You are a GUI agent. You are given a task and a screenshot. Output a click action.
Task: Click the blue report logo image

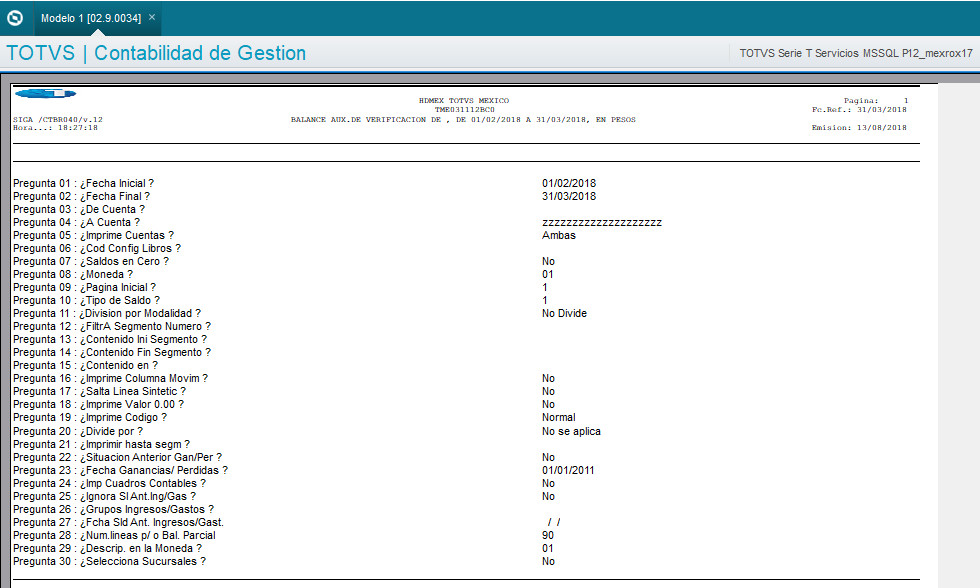(45, 94)
